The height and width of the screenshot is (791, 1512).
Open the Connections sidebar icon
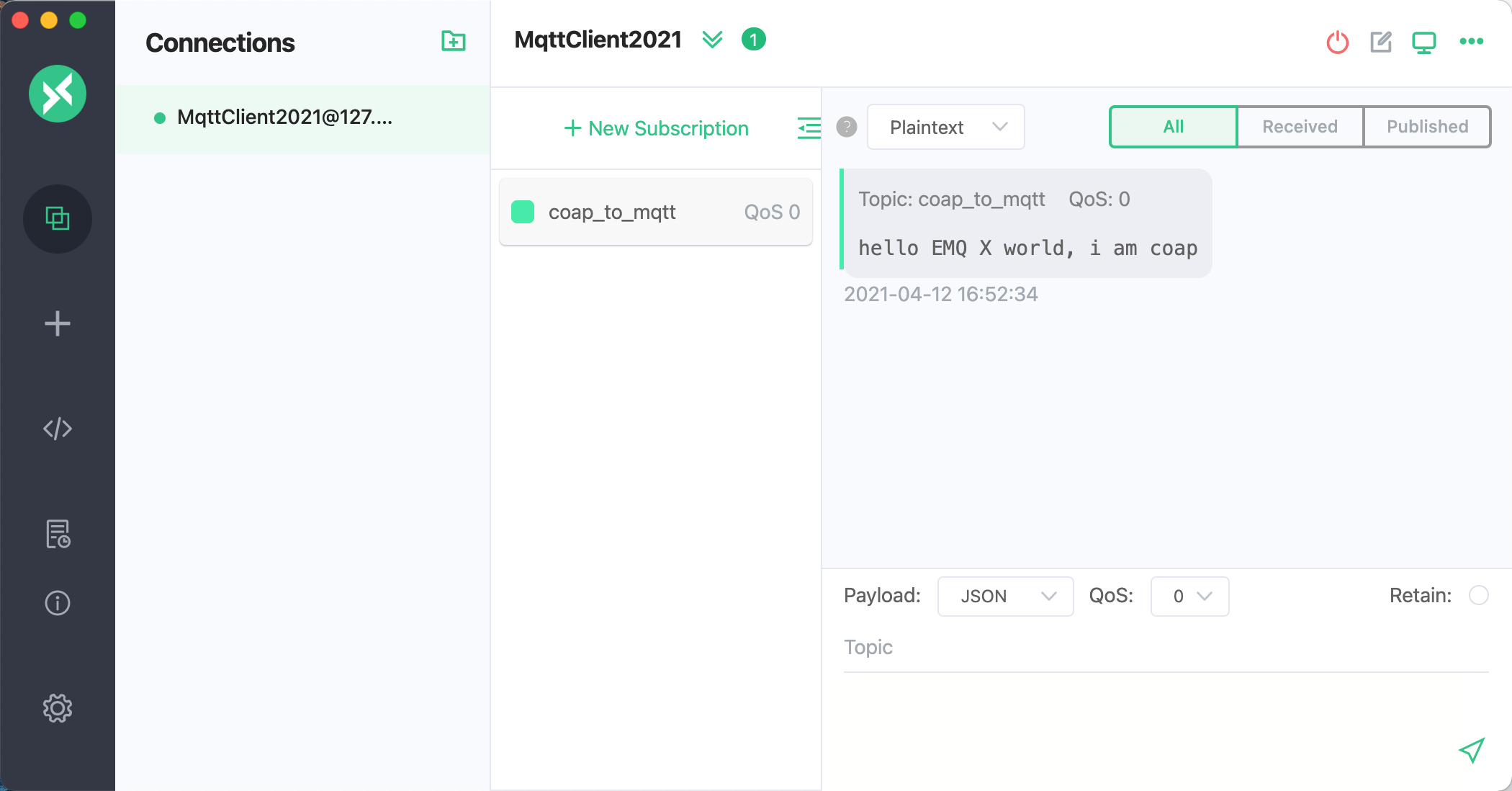point(58,218)
